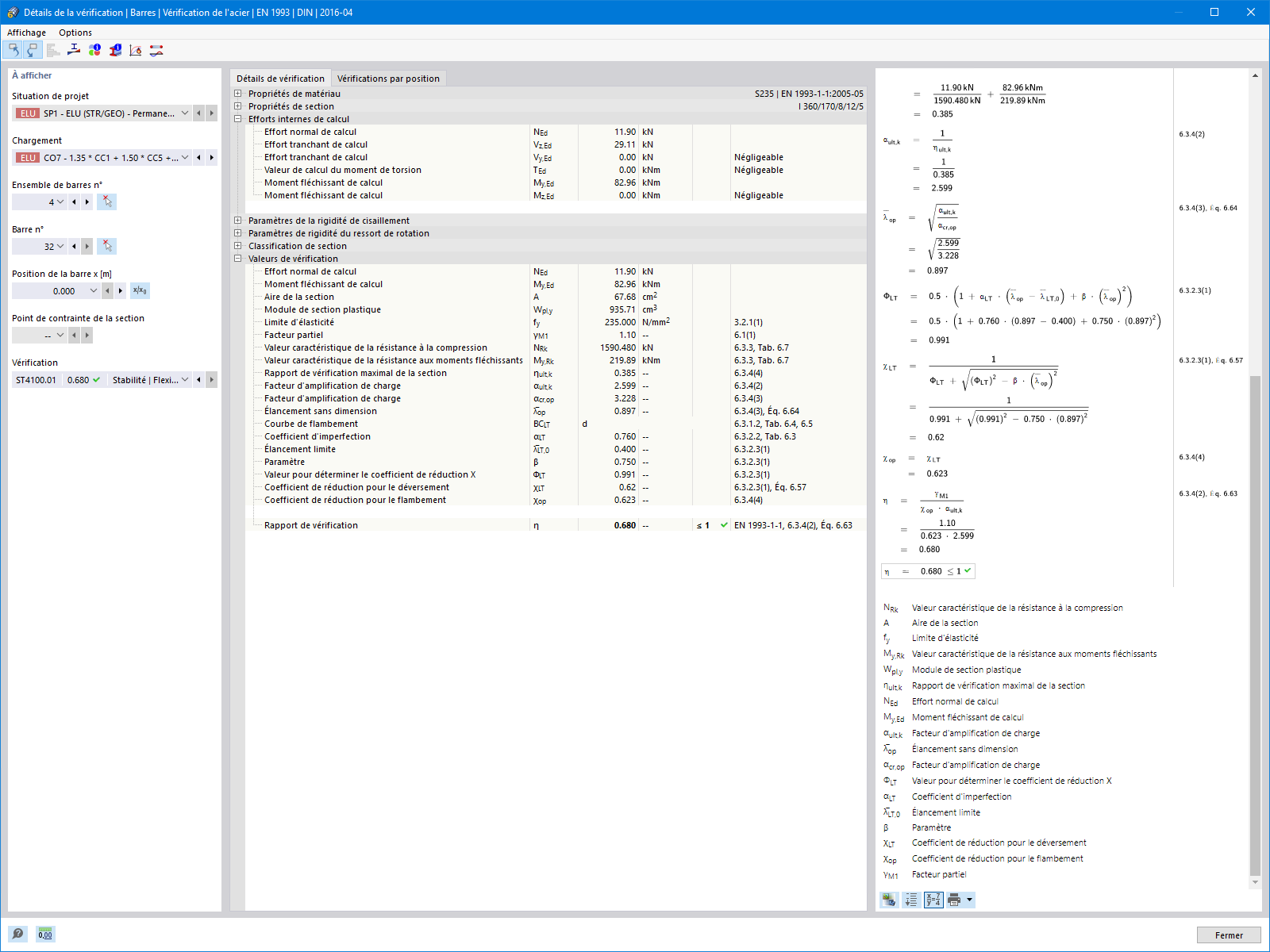The image size is (1270, 952).
Task: Go to previous Chargement
Action: (x=198, y=158)
